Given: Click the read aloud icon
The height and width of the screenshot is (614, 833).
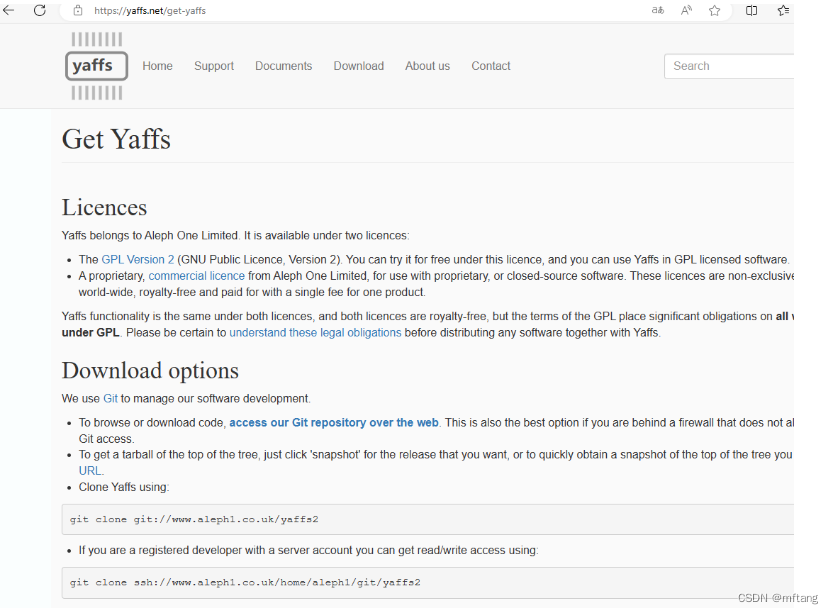Looking at the screenshot, I should click(x=686, y=10).
